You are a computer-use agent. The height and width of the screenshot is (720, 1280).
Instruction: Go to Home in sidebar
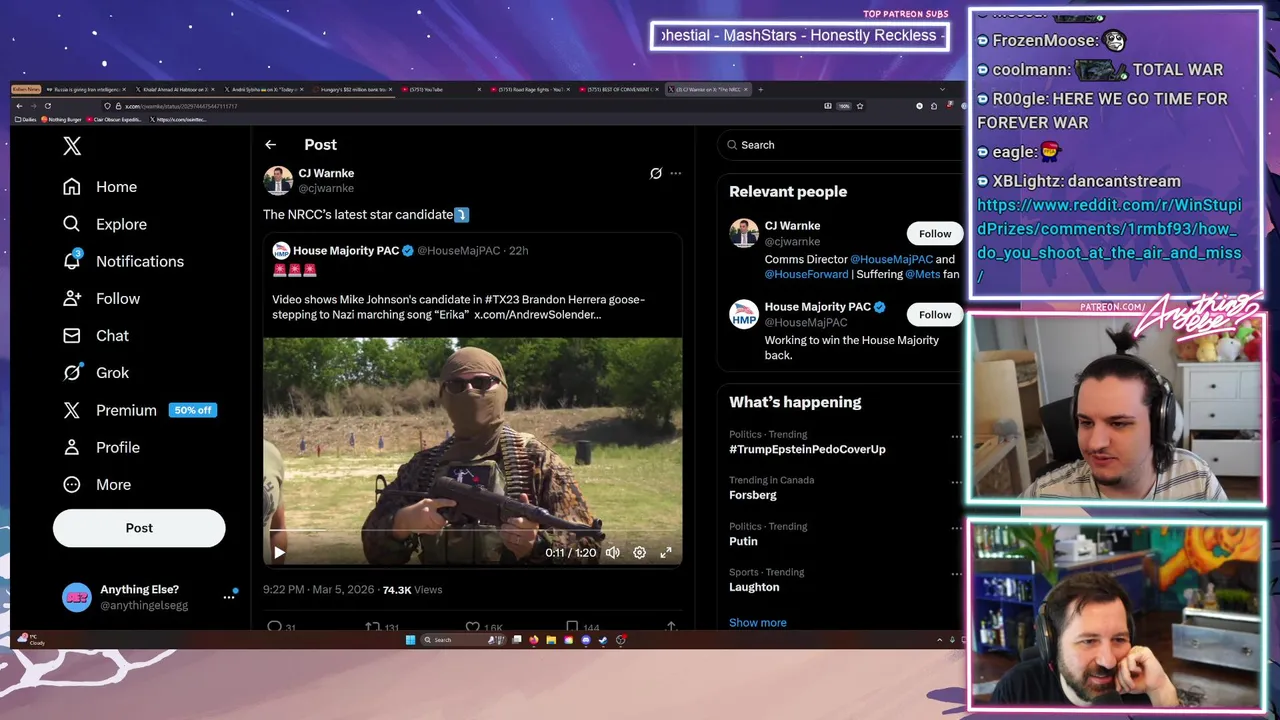[x=100, y=187]
